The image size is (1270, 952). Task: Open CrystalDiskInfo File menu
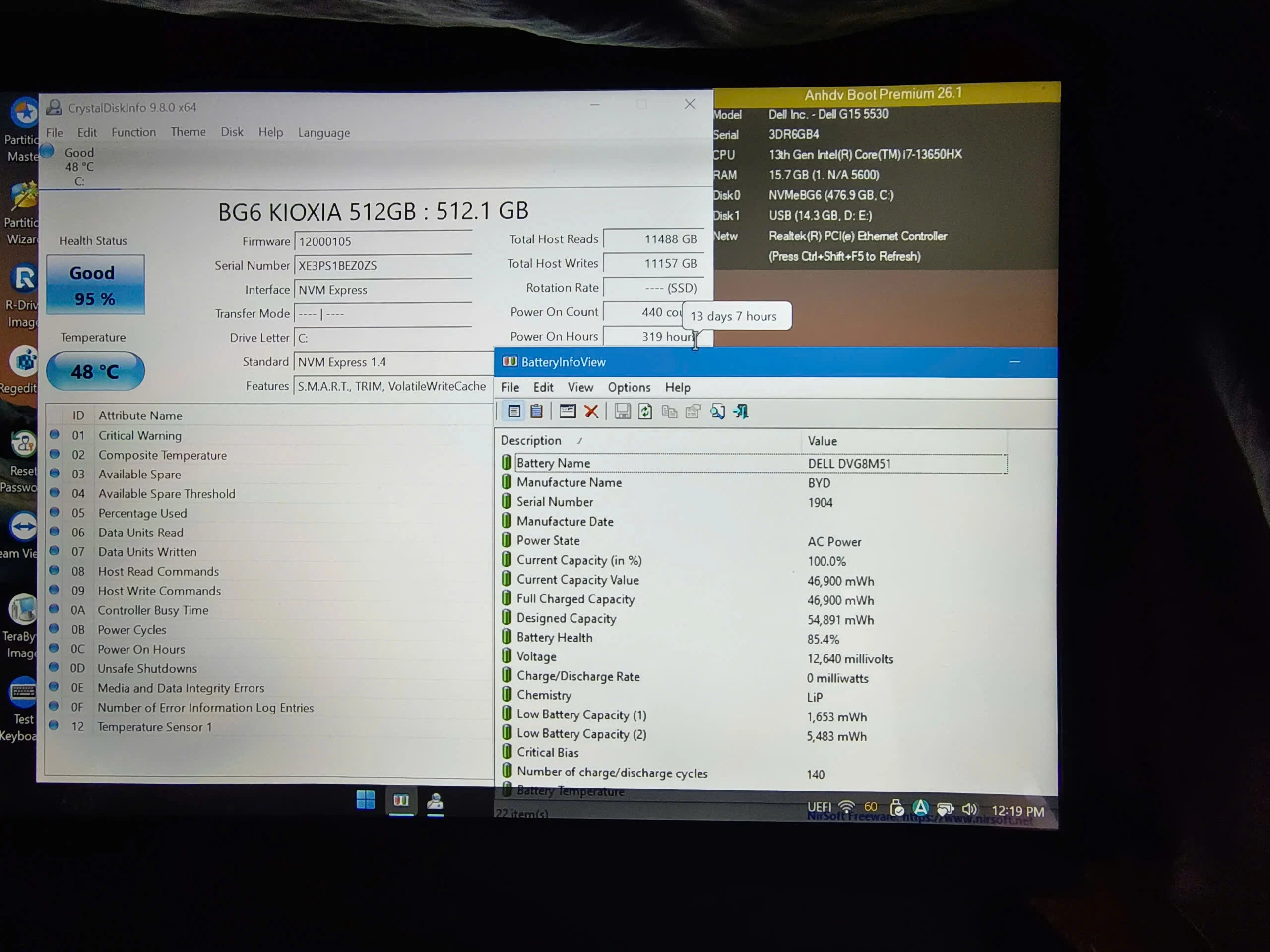tap(55, 132)
